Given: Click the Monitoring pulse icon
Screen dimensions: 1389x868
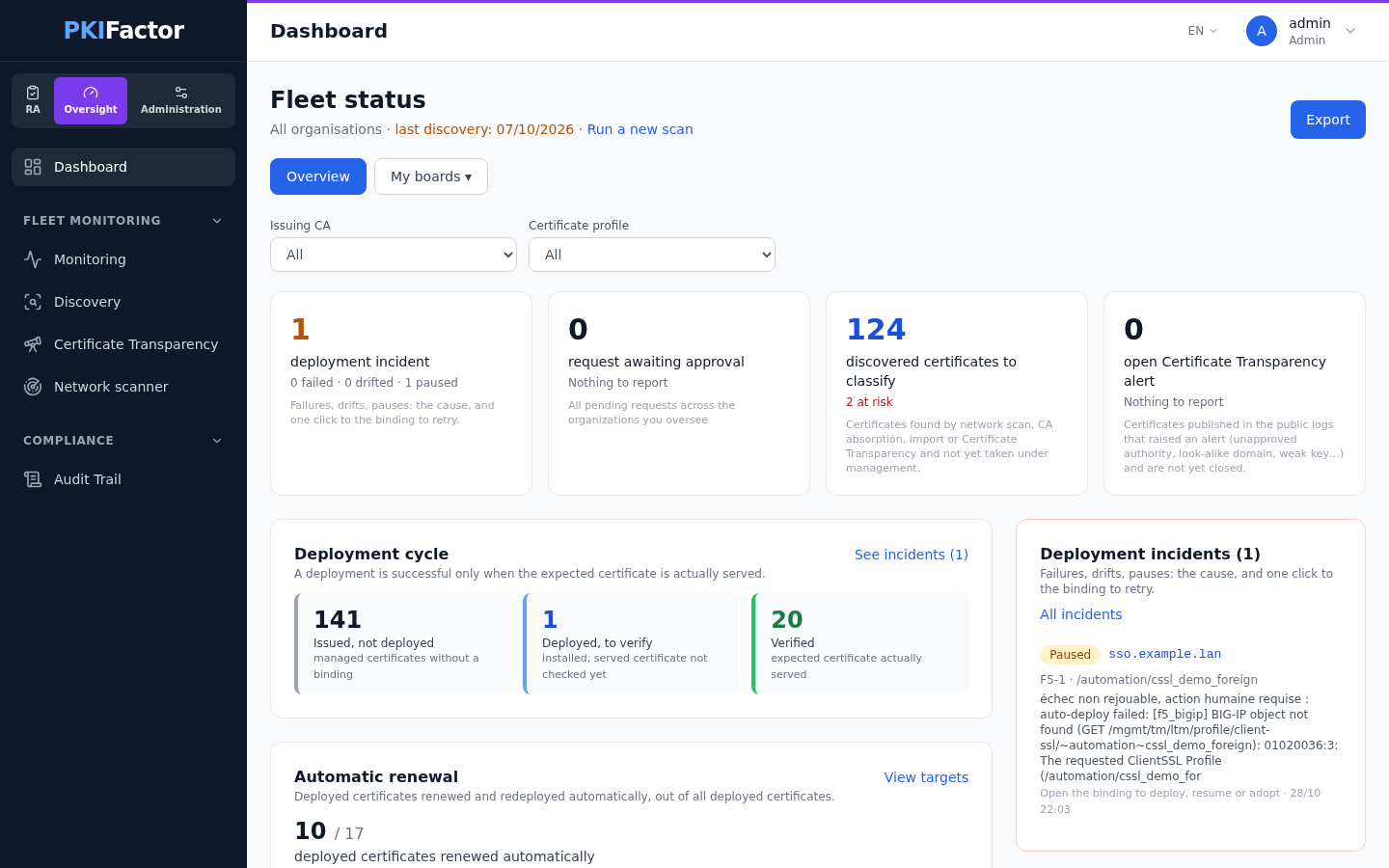Looking at the screenshot, I should (x=33, y=259).
